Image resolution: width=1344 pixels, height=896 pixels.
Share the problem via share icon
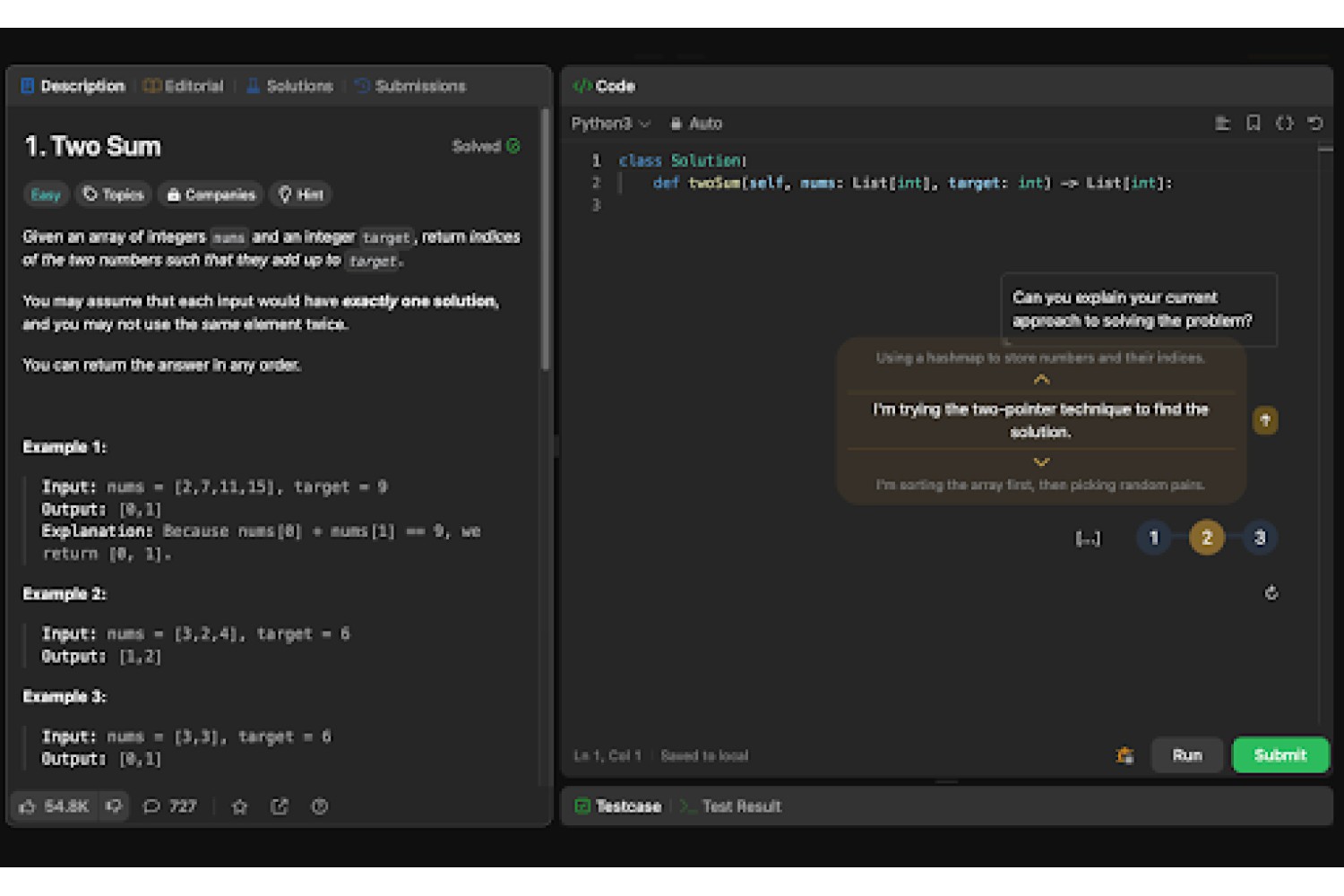(x=280, y=806)
